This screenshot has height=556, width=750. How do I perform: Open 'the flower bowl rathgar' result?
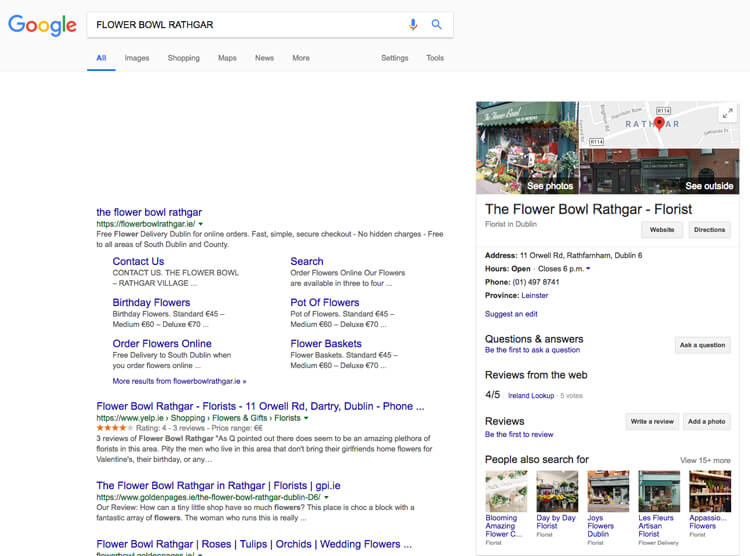[x=149, y=212]
